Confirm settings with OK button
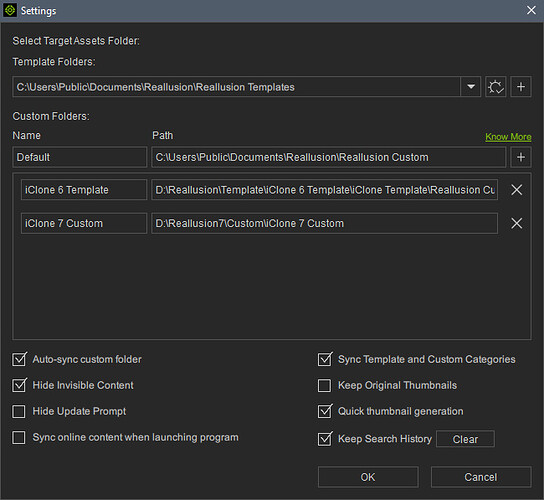The width and height of the screenshot is (544, 500). 368,477
